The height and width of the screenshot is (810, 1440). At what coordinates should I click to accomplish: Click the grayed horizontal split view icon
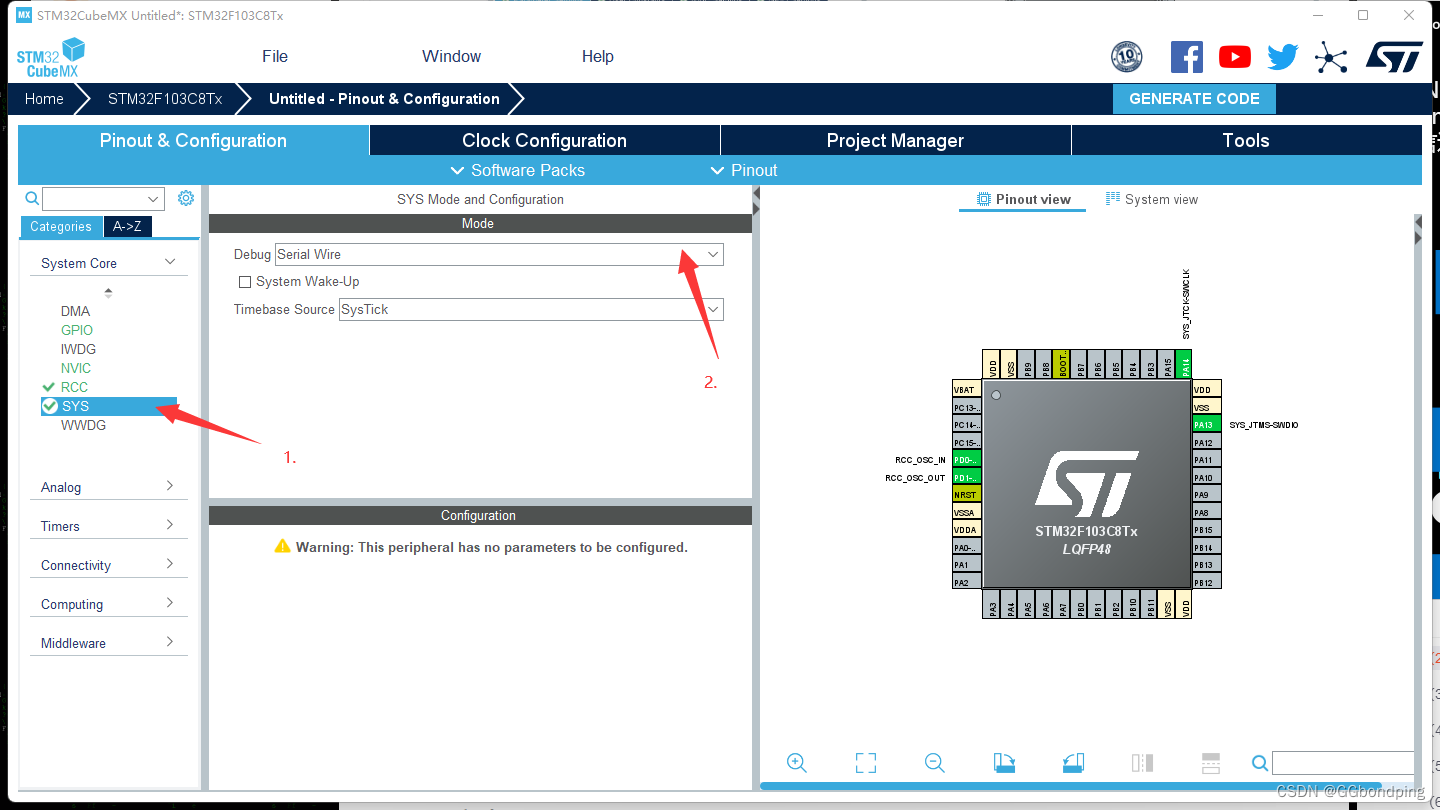(x=1211, y=763)
